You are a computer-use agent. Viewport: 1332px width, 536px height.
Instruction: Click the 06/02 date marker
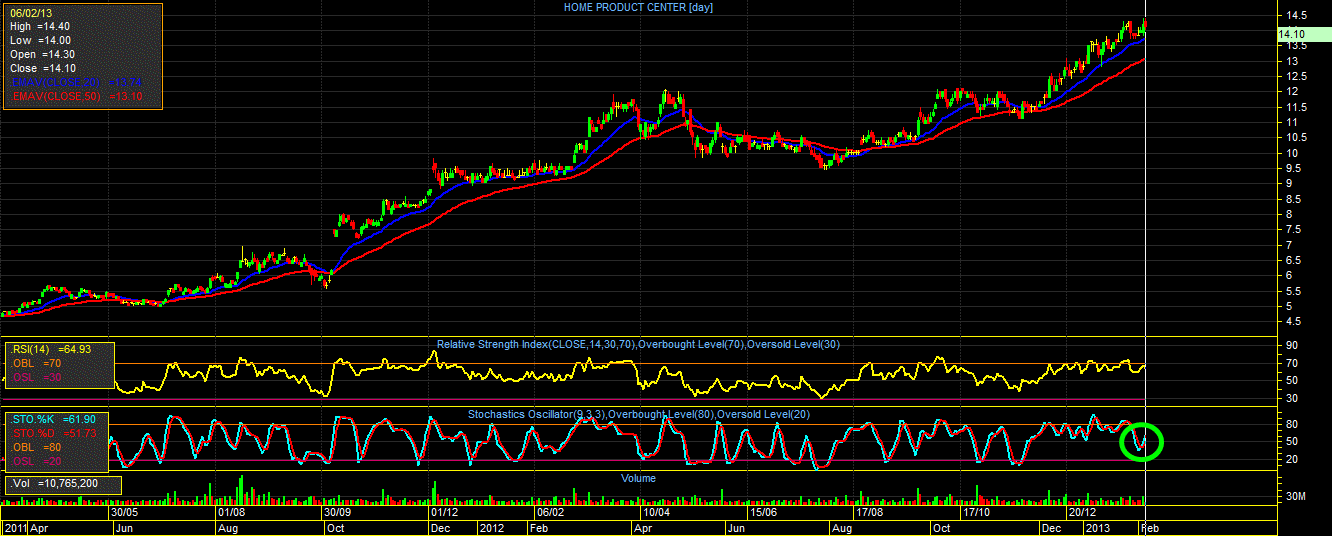[x=552, y=512]
